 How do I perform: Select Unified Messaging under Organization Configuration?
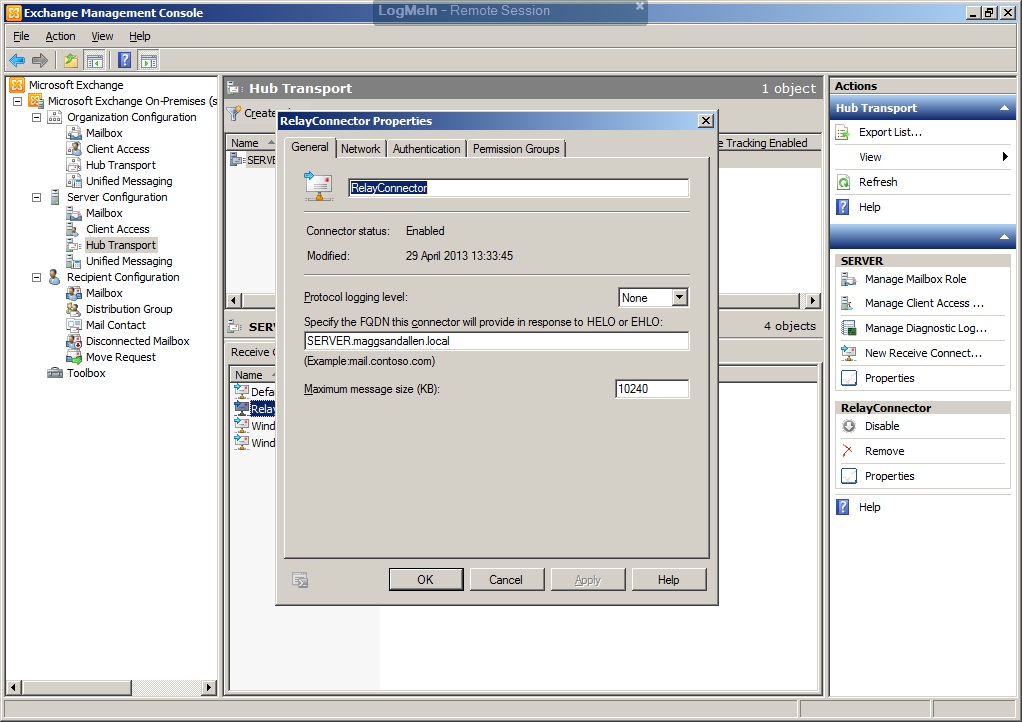129,181
